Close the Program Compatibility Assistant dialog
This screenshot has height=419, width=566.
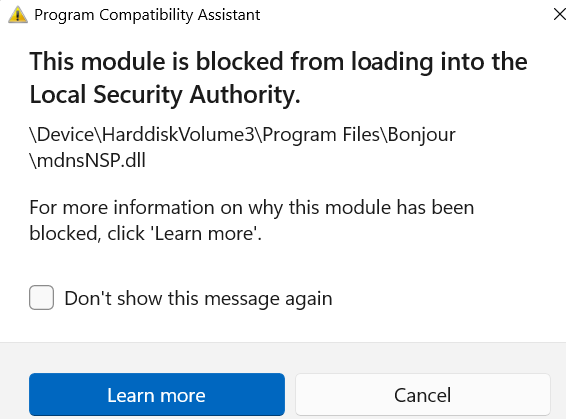[560, 14]
